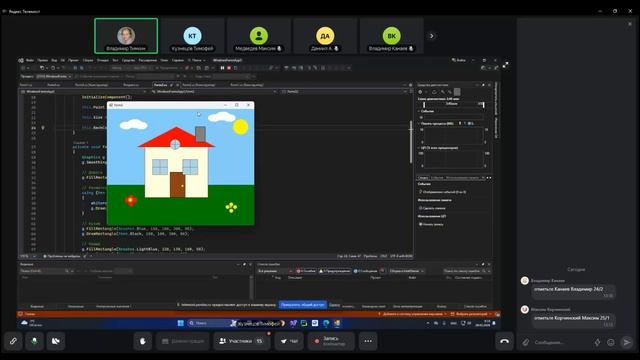Viewport: 640px width, 360px height.
Task: Toggle the camera in Telemost
Action: click(56, 341)
